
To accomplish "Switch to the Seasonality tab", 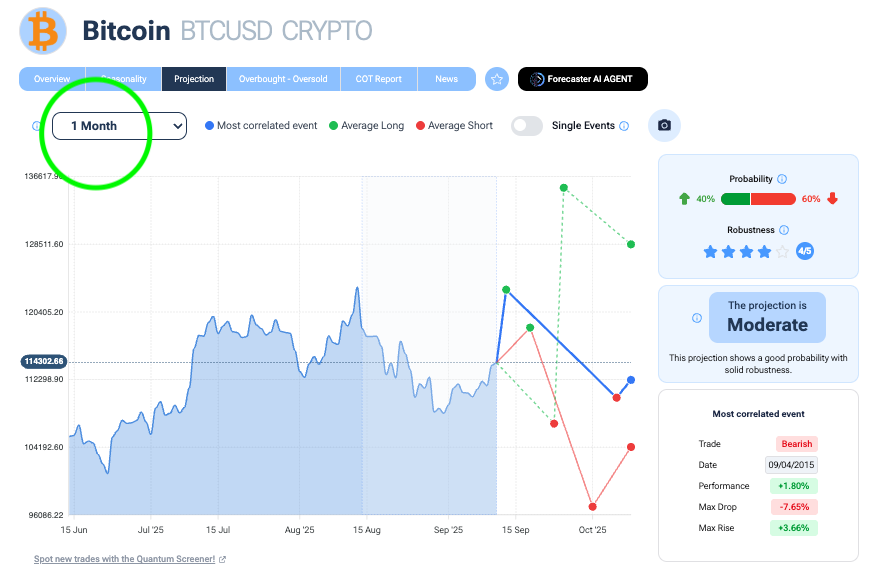I will [x=124, y=79].
